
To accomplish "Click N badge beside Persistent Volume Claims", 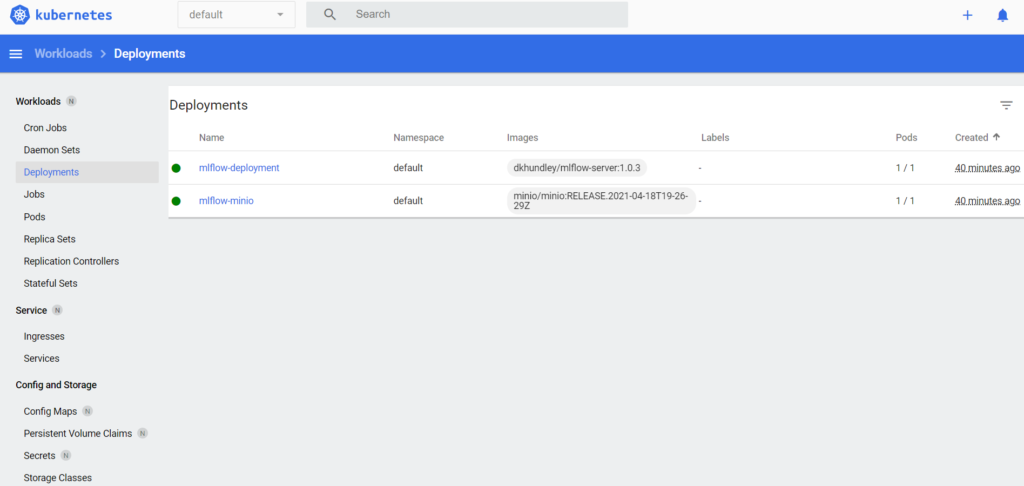I will 142,434.
